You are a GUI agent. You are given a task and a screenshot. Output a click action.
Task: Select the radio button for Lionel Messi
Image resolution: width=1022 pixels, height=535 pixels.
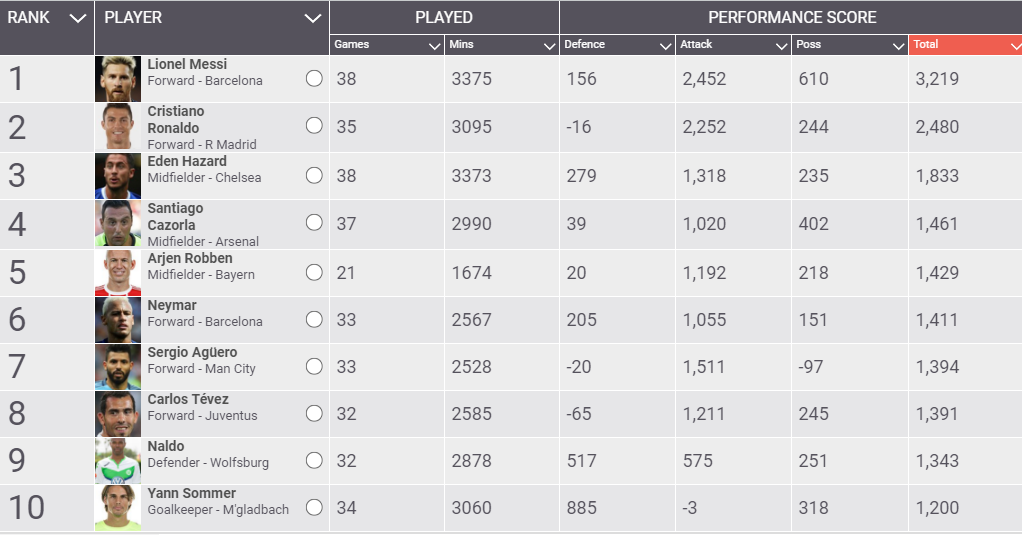[314, 79]
